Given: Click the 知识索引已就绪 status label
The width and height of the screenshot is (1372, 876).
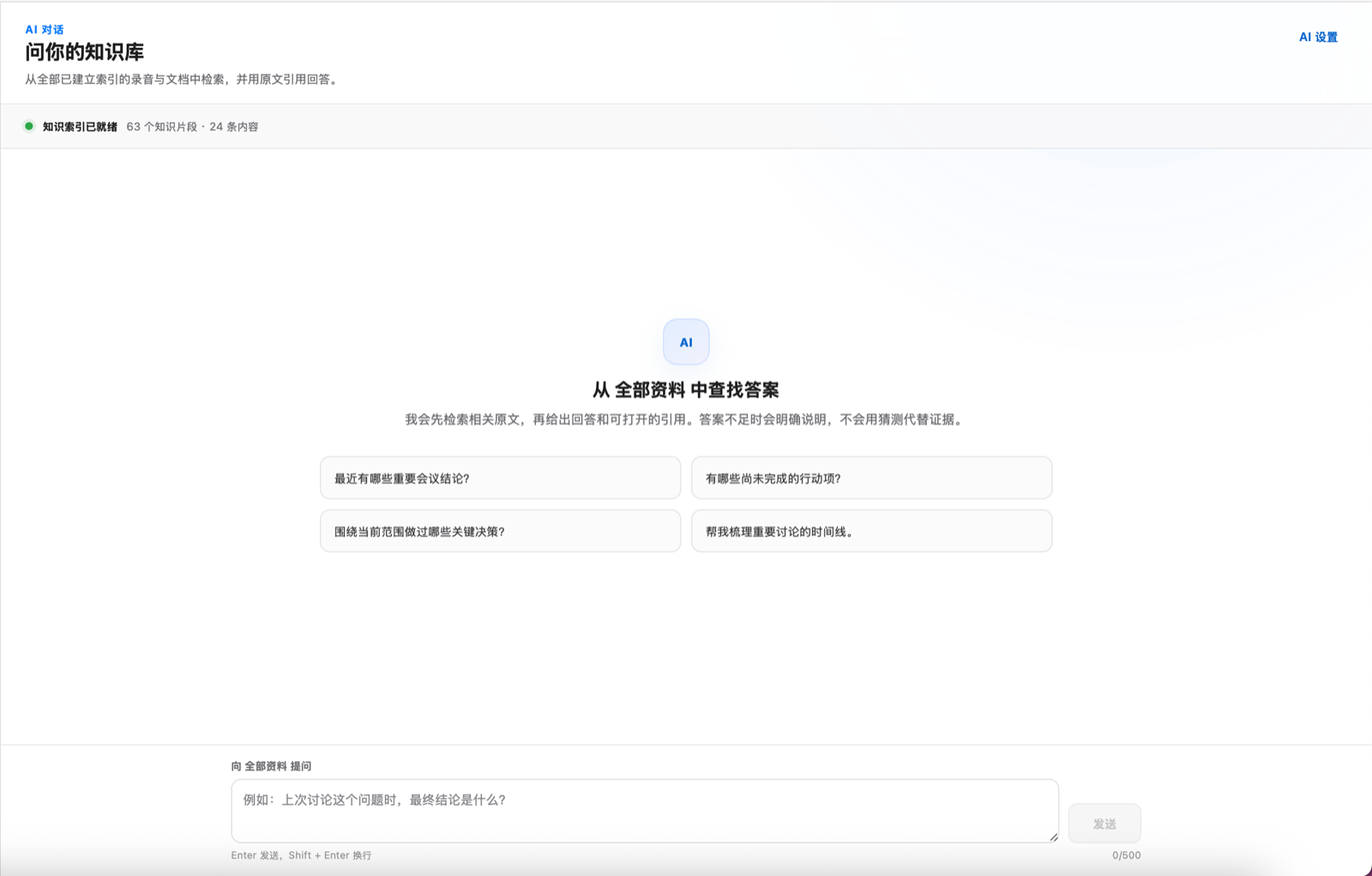Looking at the screenshot, I should (80, 127).
